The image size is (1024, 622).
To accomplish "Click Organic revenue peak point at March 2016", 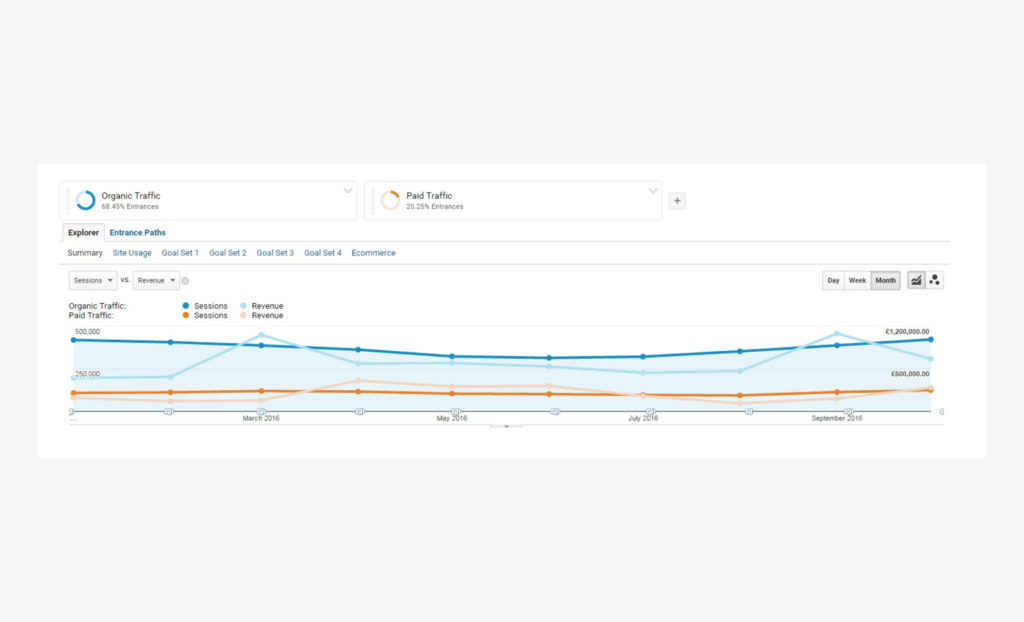I will (261, 335).
